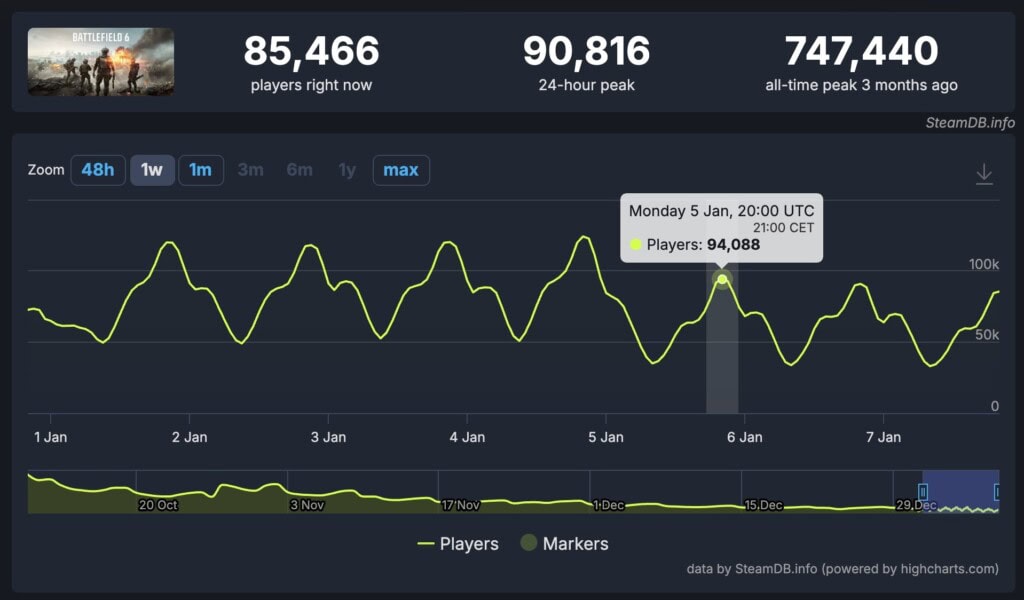Click the SteamDB.info watermark above the chart
This screenshot has height=600, width=1024.
968,123
